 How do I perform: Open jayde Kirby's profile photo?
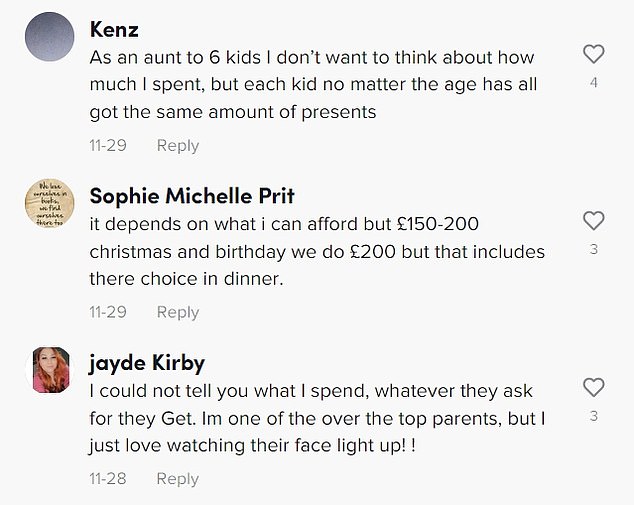49,370
